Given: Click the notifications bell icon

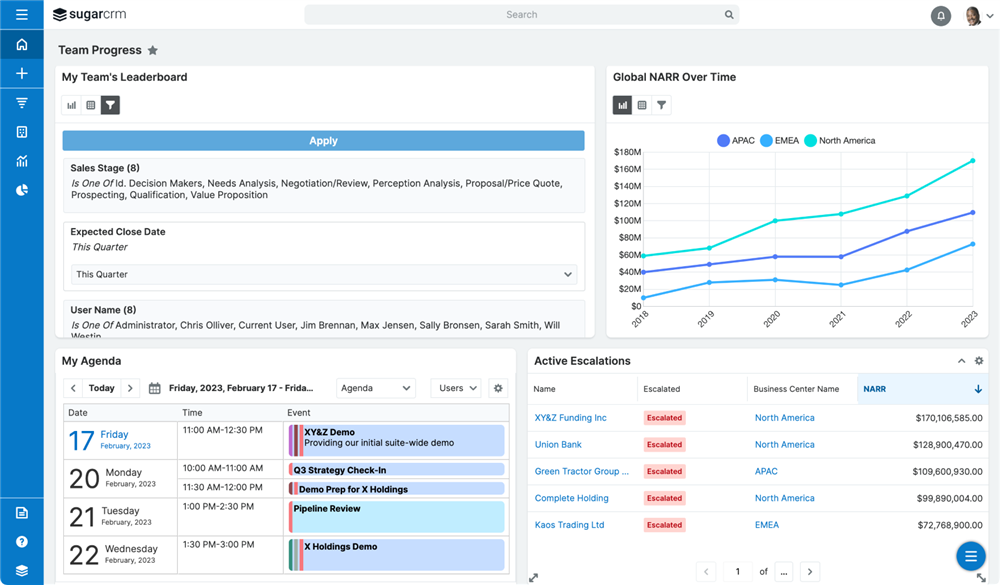Looking at the screenshot, I should click(940, 16).
